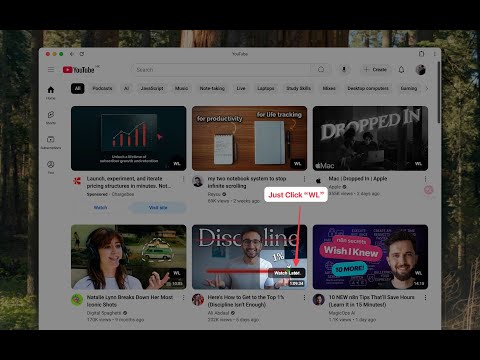Open options menu for Mac Dropped In video
Viewport: 480px width, 360px height.
pos(425,179)
